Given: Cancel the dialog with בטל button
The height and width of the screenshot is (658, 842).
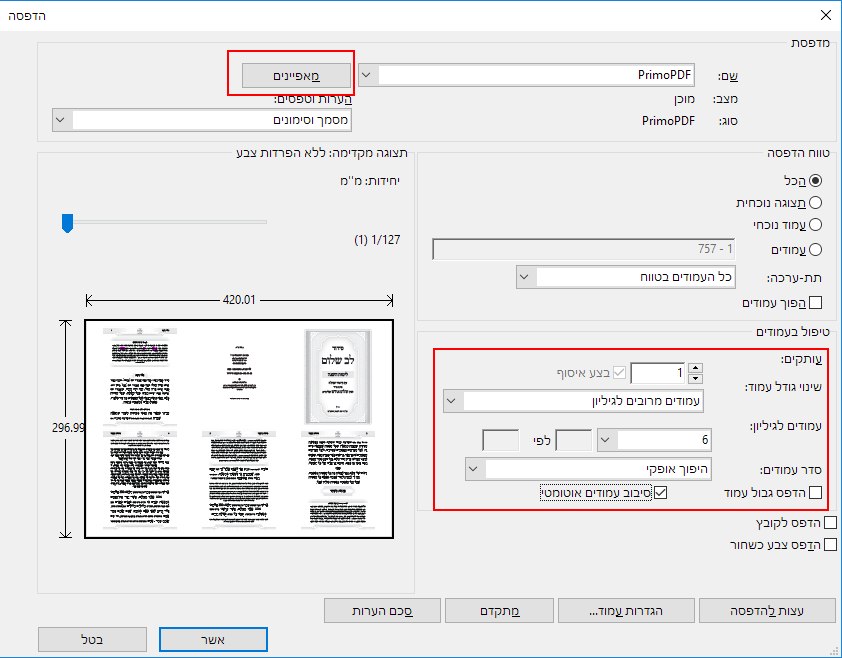Looking at the screenshot, I should (x=92, y=640).
